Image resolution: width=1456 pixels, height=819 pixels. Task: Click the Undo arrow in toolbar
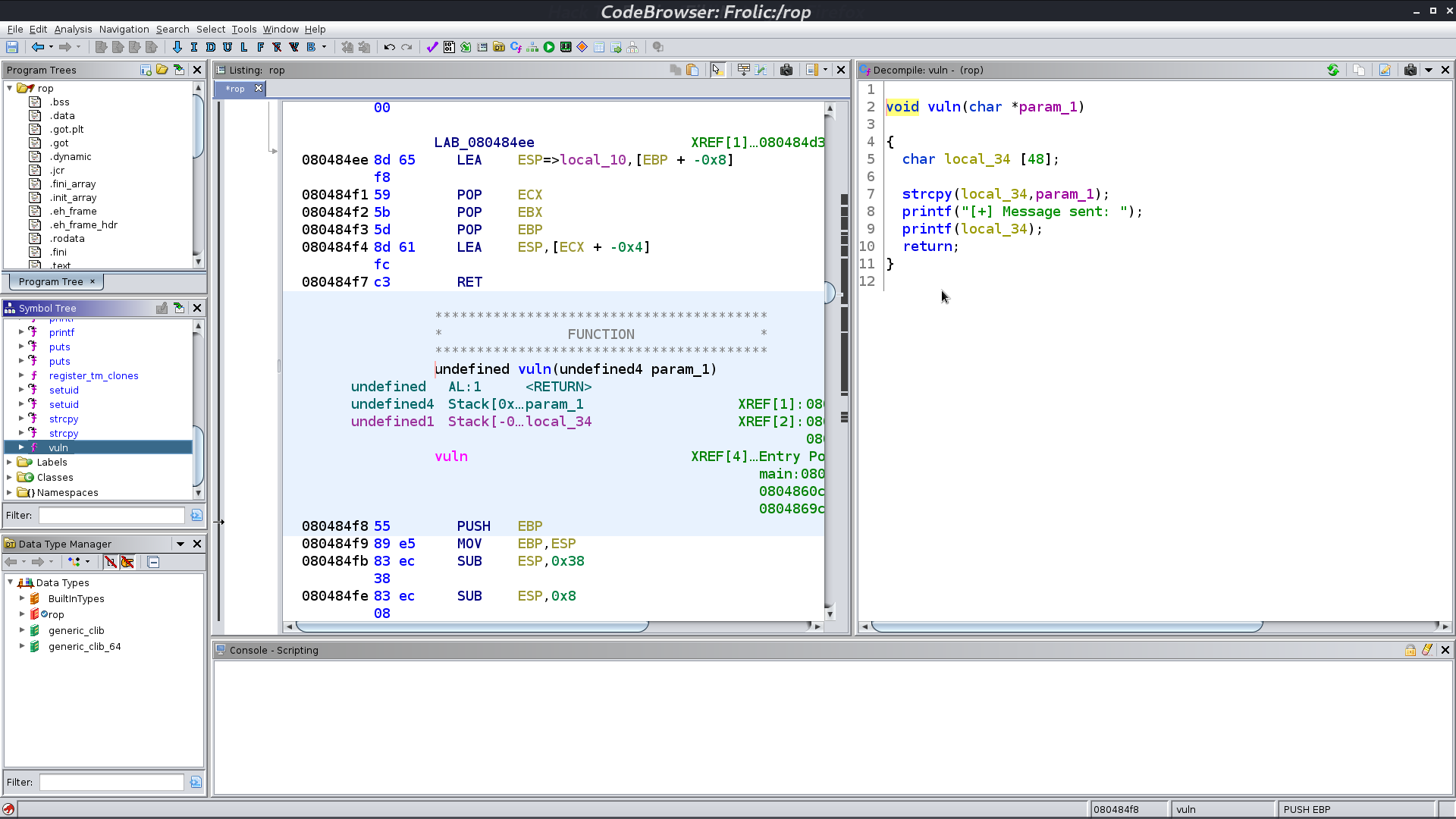coord(389,47)
